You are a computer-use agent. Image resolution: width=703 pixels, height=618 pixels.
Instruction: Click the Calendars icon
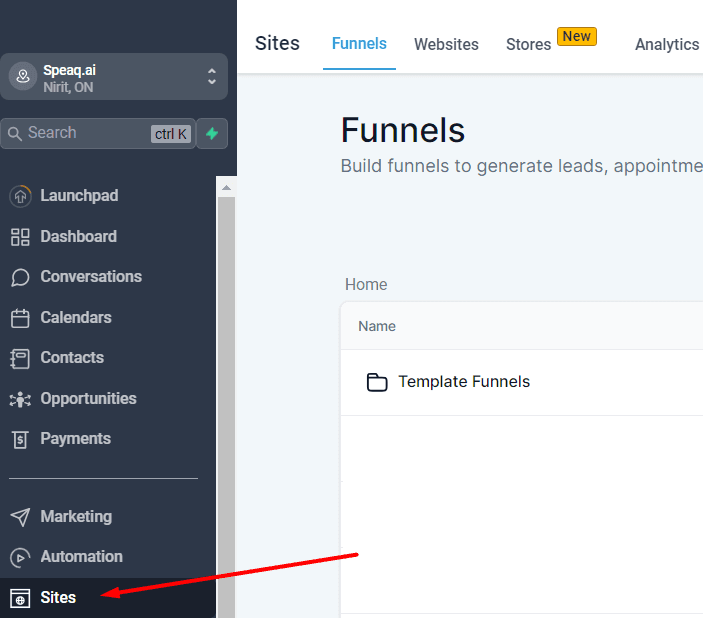20,318
